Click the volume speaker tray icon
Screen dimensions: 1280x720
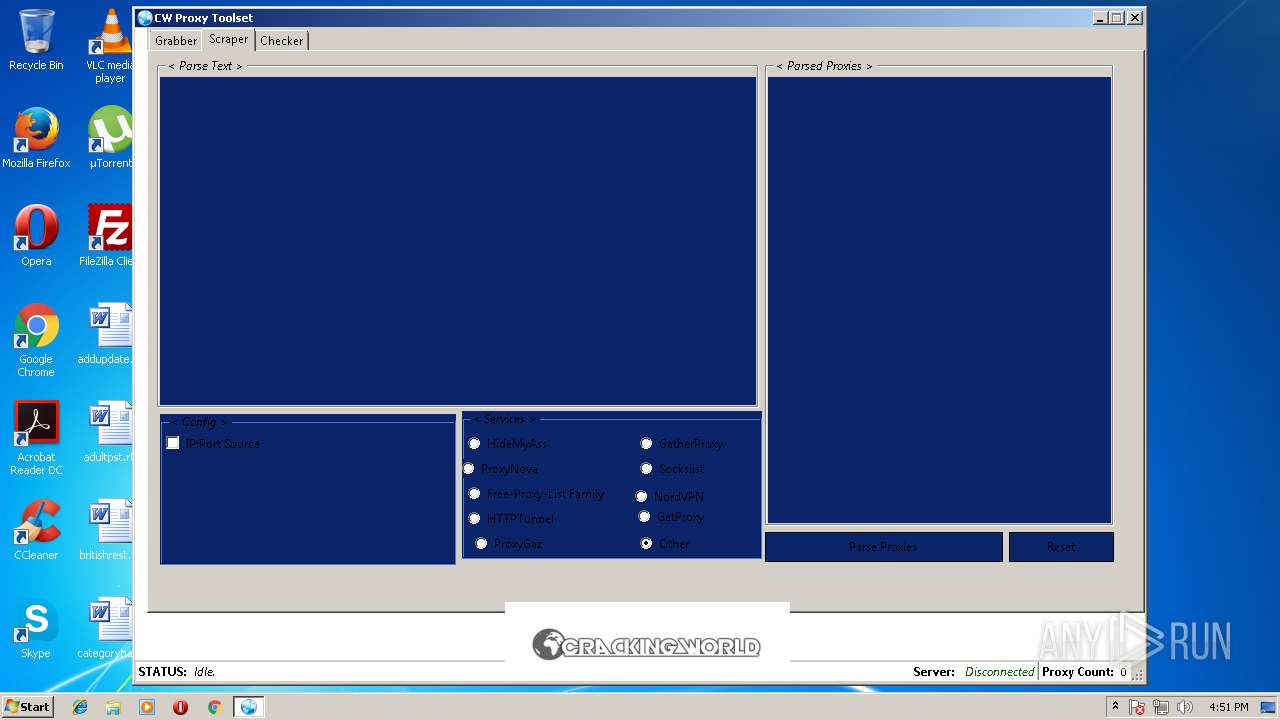tap(1185, 707)
